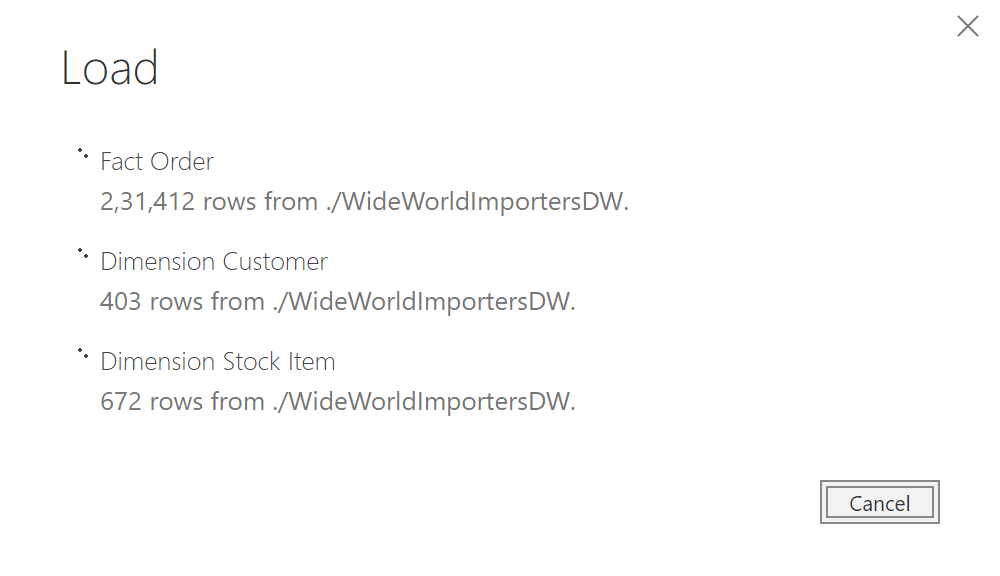This screenshot has height=576, width=1000.
Task: Click the loading spinner beside Dimension Customer
Action: click(x=83, y=254)
